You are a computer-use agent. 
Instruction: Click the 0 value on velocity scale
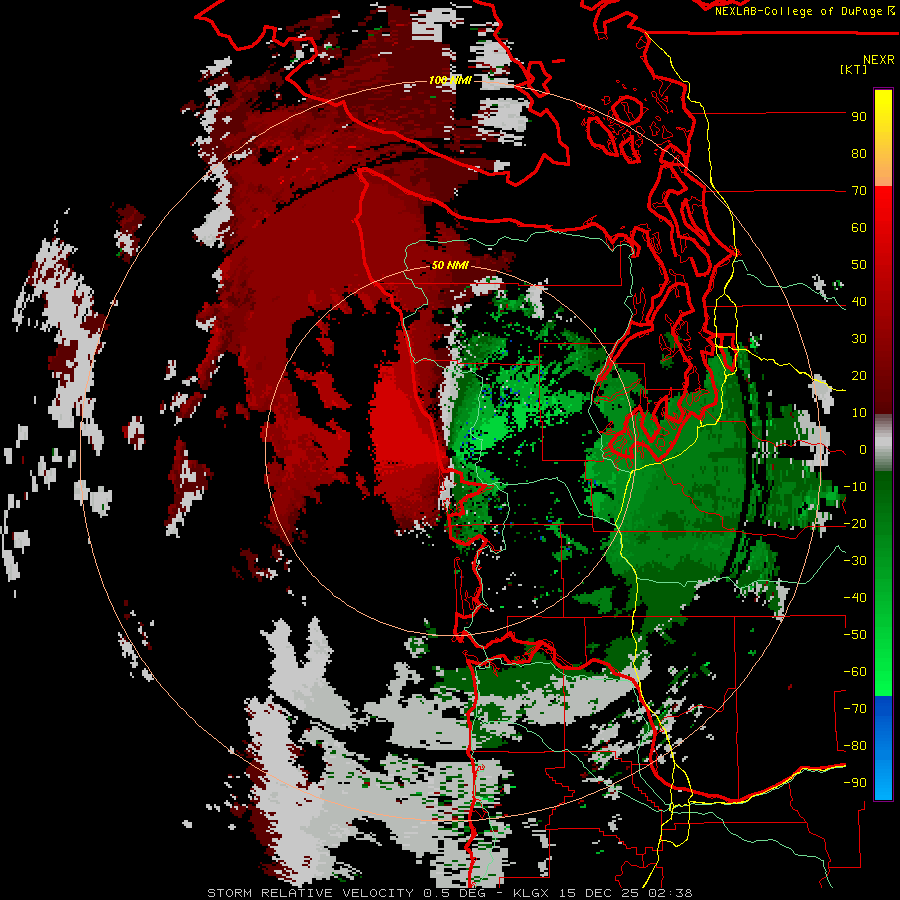862,450
